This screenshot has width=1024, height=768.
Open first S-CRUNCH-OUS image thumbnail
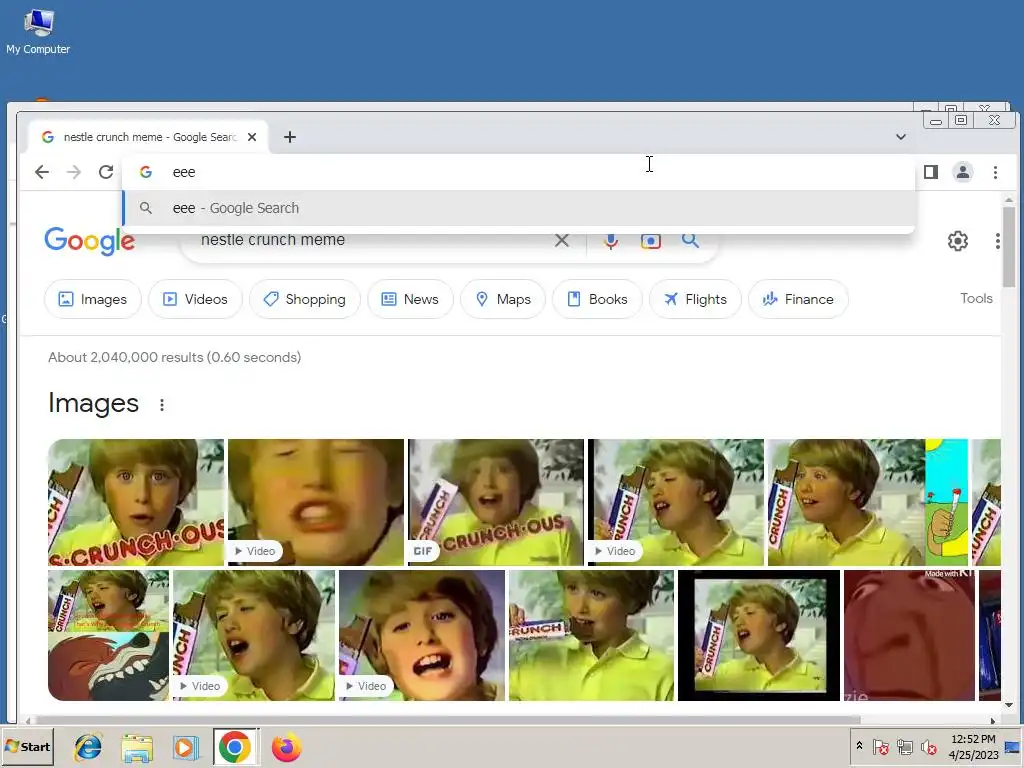pyautogui.click(x=136, y=502)
